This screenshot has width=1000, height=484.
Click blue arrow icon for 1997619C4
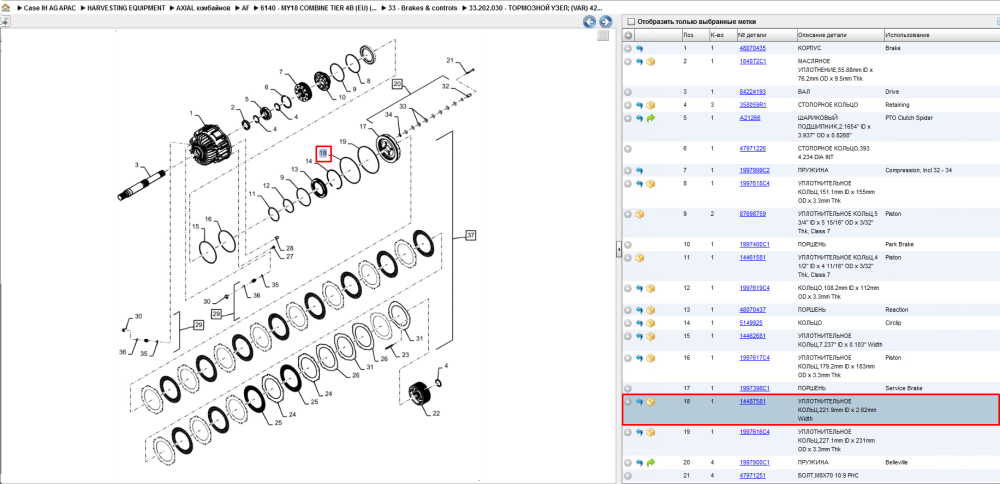point(639,288)
